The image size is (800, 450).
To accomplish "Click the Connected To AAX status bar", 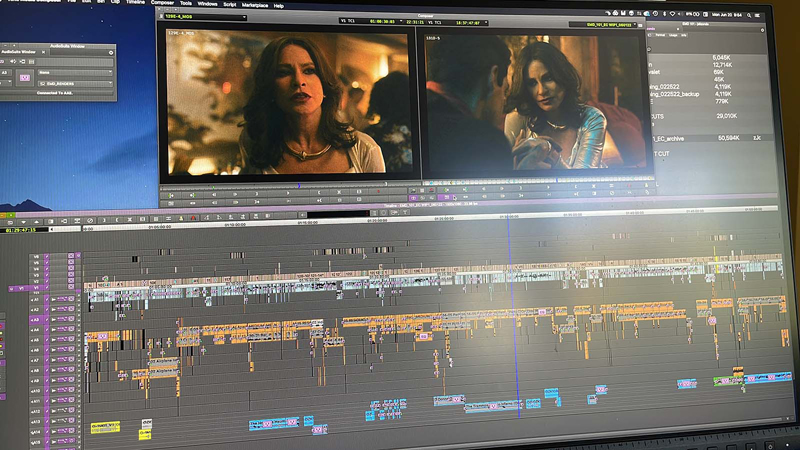I will coord(55,93).
